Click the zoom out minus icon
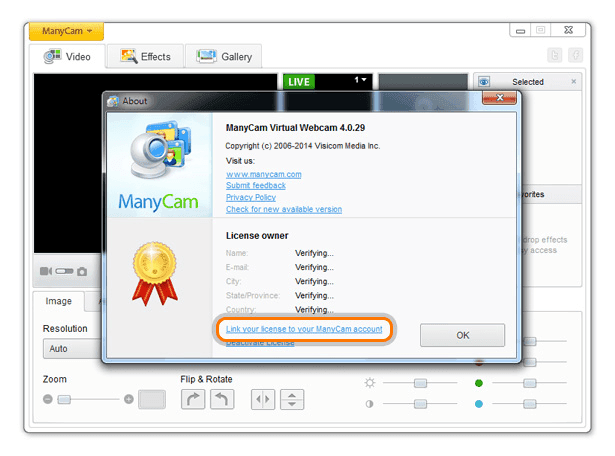This screenshot has width=615, height=456. click(x=48, y=399)
